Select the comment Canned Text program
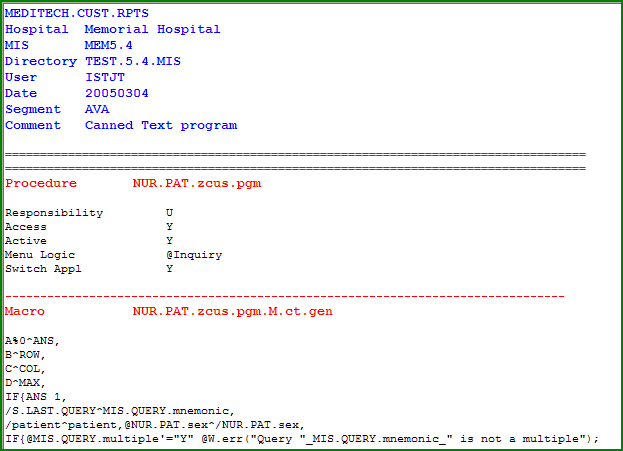 (x=161, y=125)
